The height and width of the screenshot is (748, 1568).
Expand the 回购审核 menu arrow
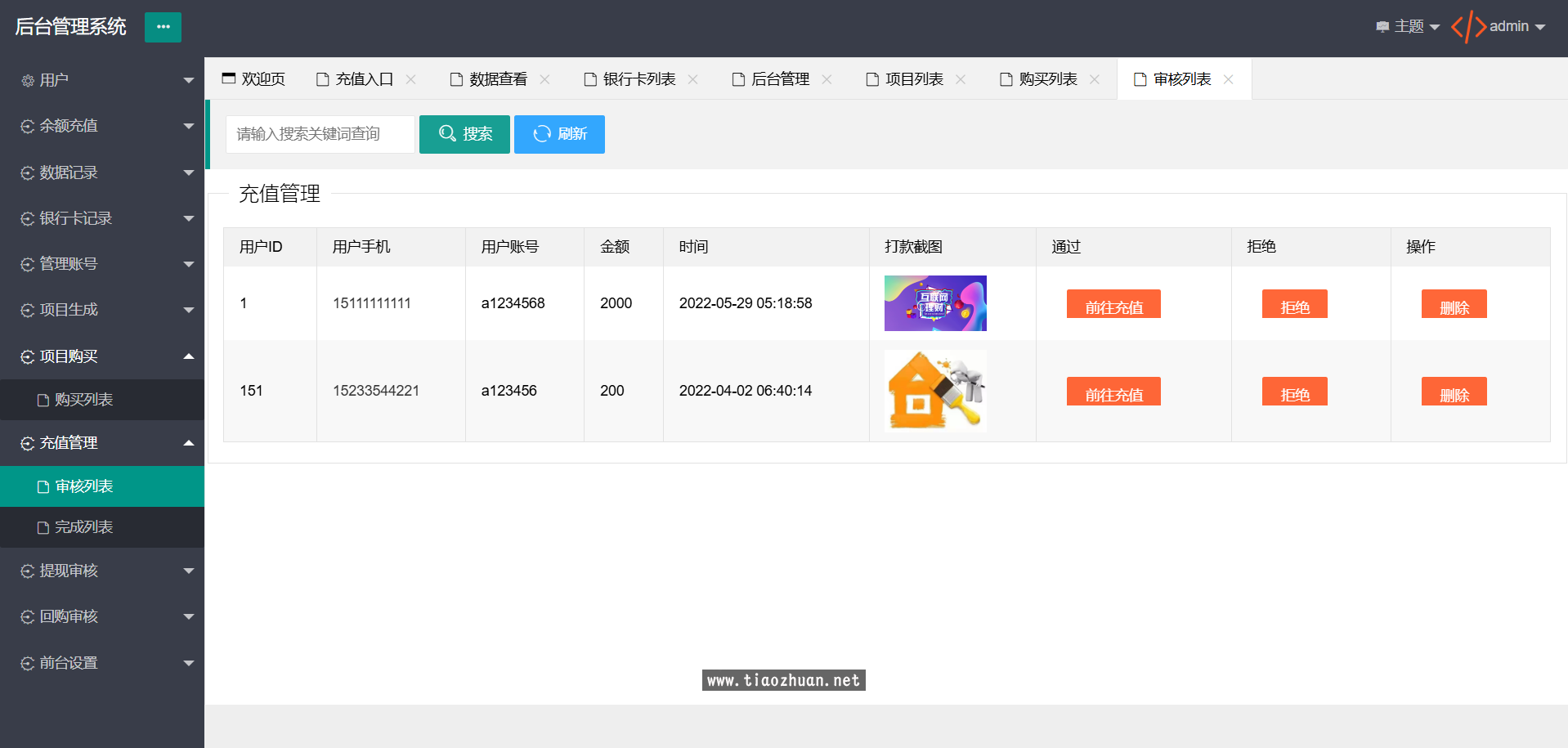click(x=189, y=616)
